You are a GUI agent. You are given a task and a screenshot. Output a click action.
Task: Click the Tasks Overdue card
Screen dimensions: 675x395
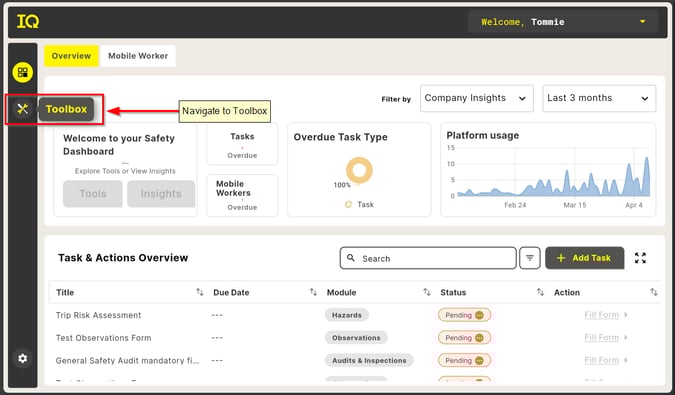click(x=242, y=145)
